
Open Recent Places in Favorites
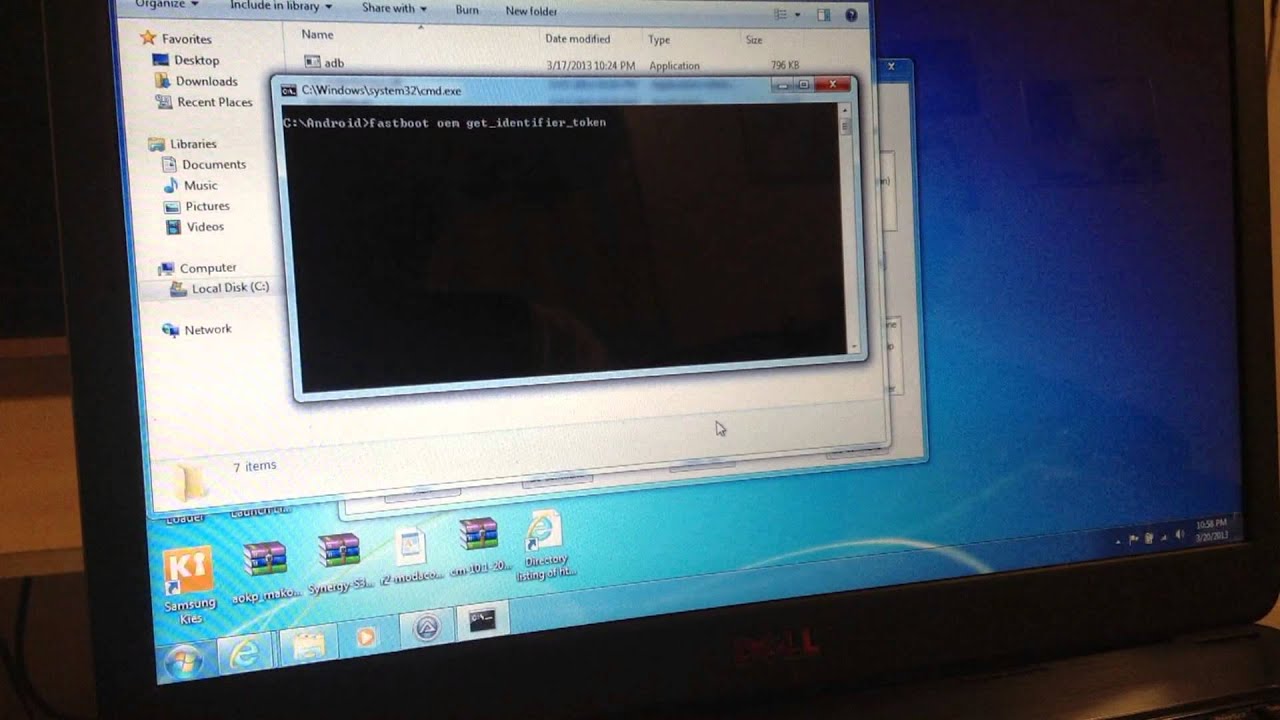point(204,102)
